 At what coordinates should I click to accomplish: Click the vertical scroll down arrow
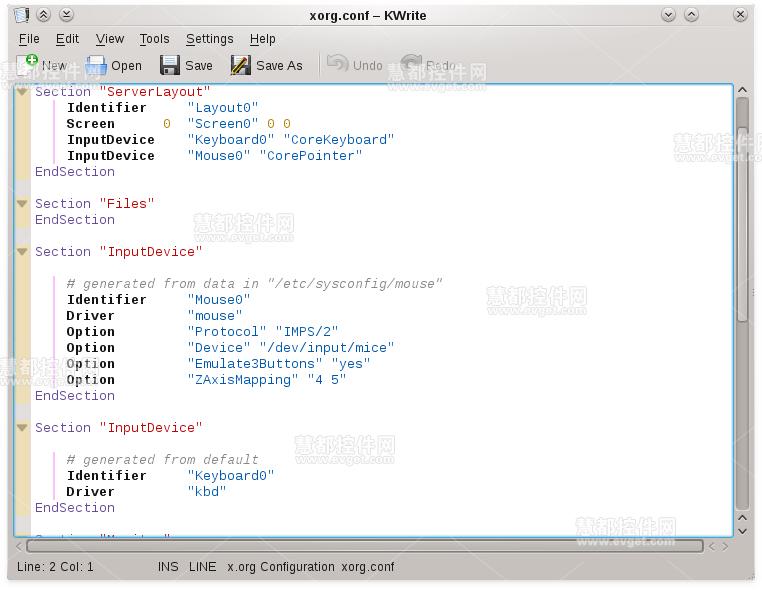click(x=743, y=531)
